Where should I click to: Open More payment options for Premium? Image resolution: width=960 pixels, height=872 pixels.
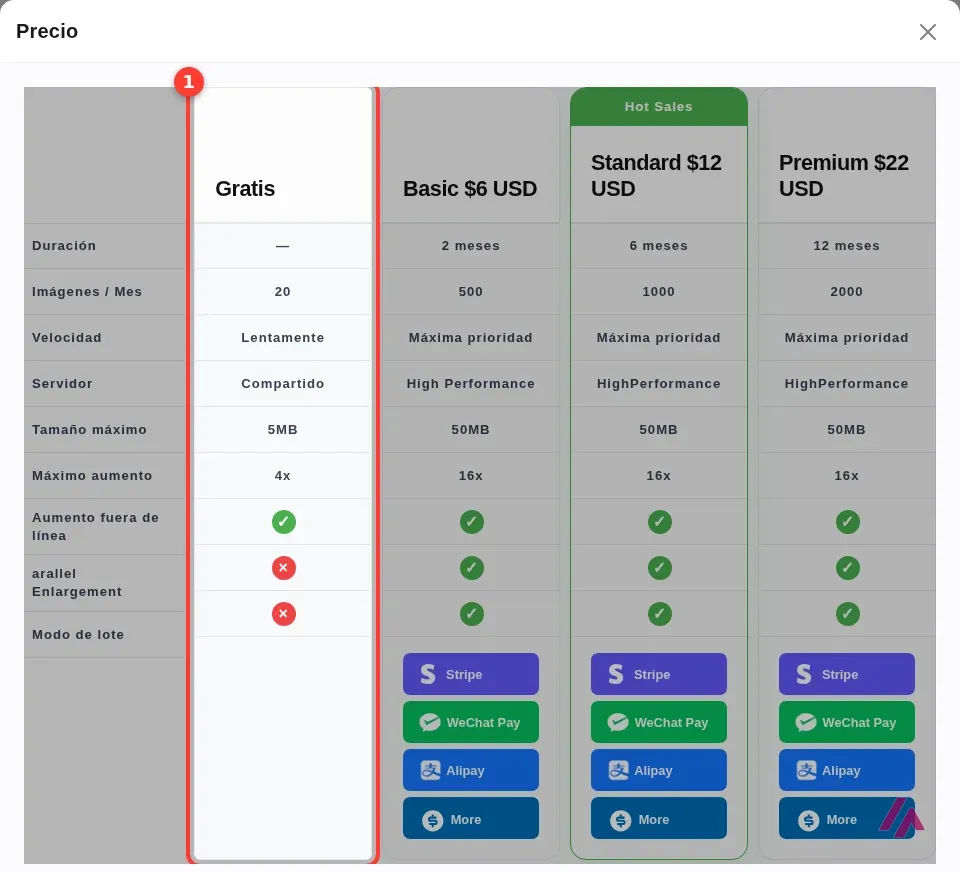[846, 818]
